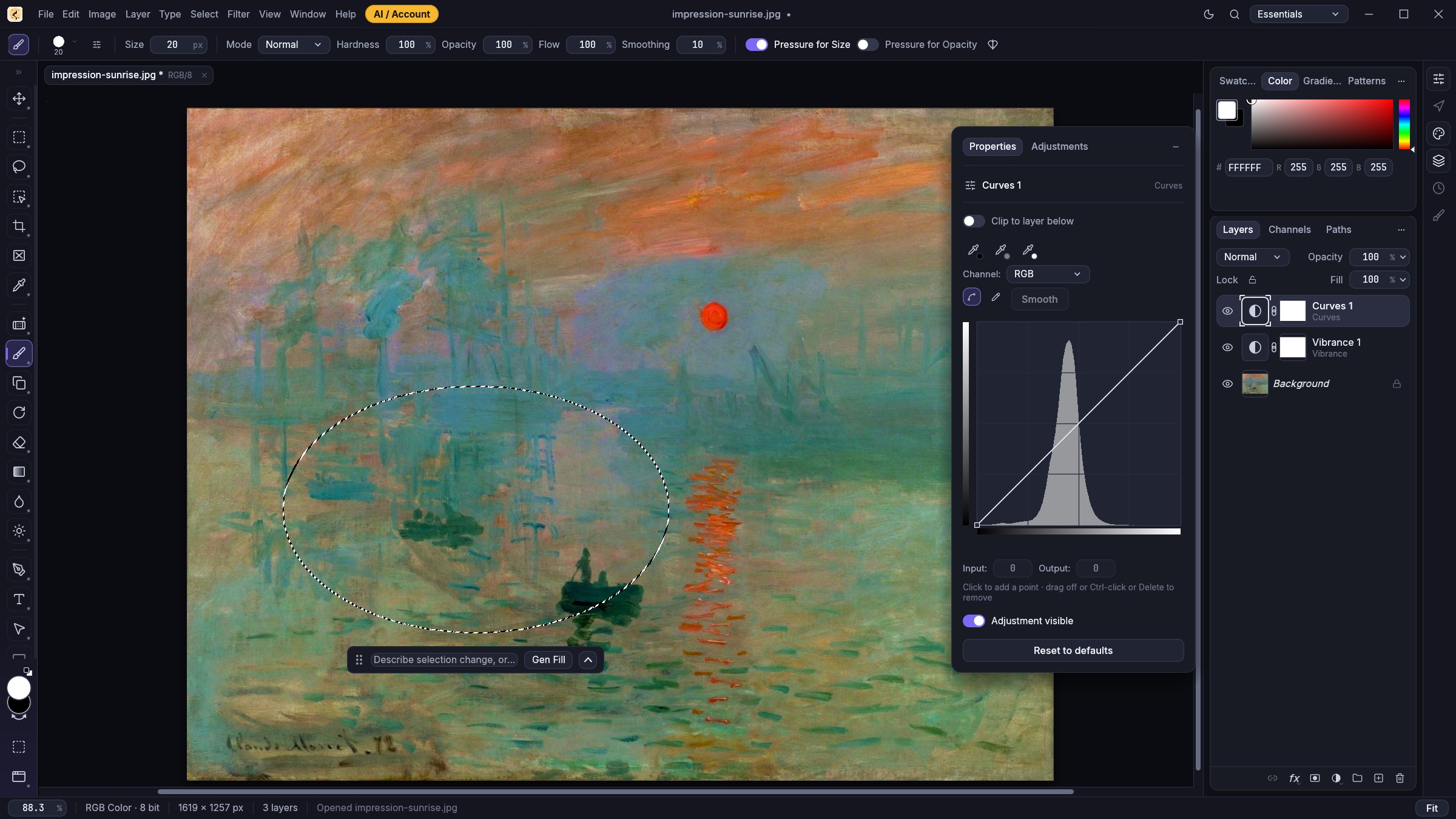Expand the Gen Fill options chevron
The image size is (1456, 819).
point(588,660)
